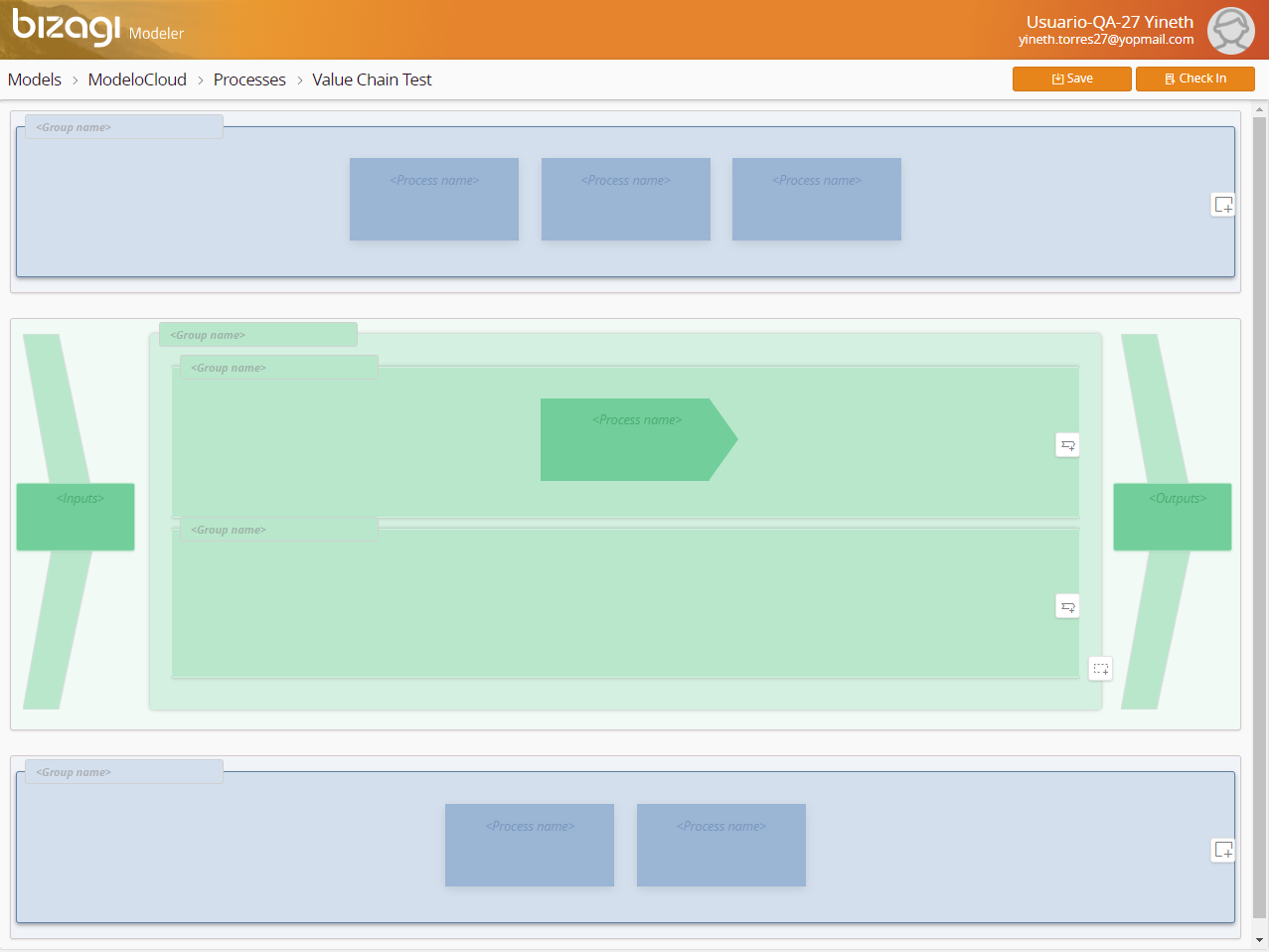Click the top blue group's name label
Viewport: 1269px width, 952px height.
click(123, 127)
